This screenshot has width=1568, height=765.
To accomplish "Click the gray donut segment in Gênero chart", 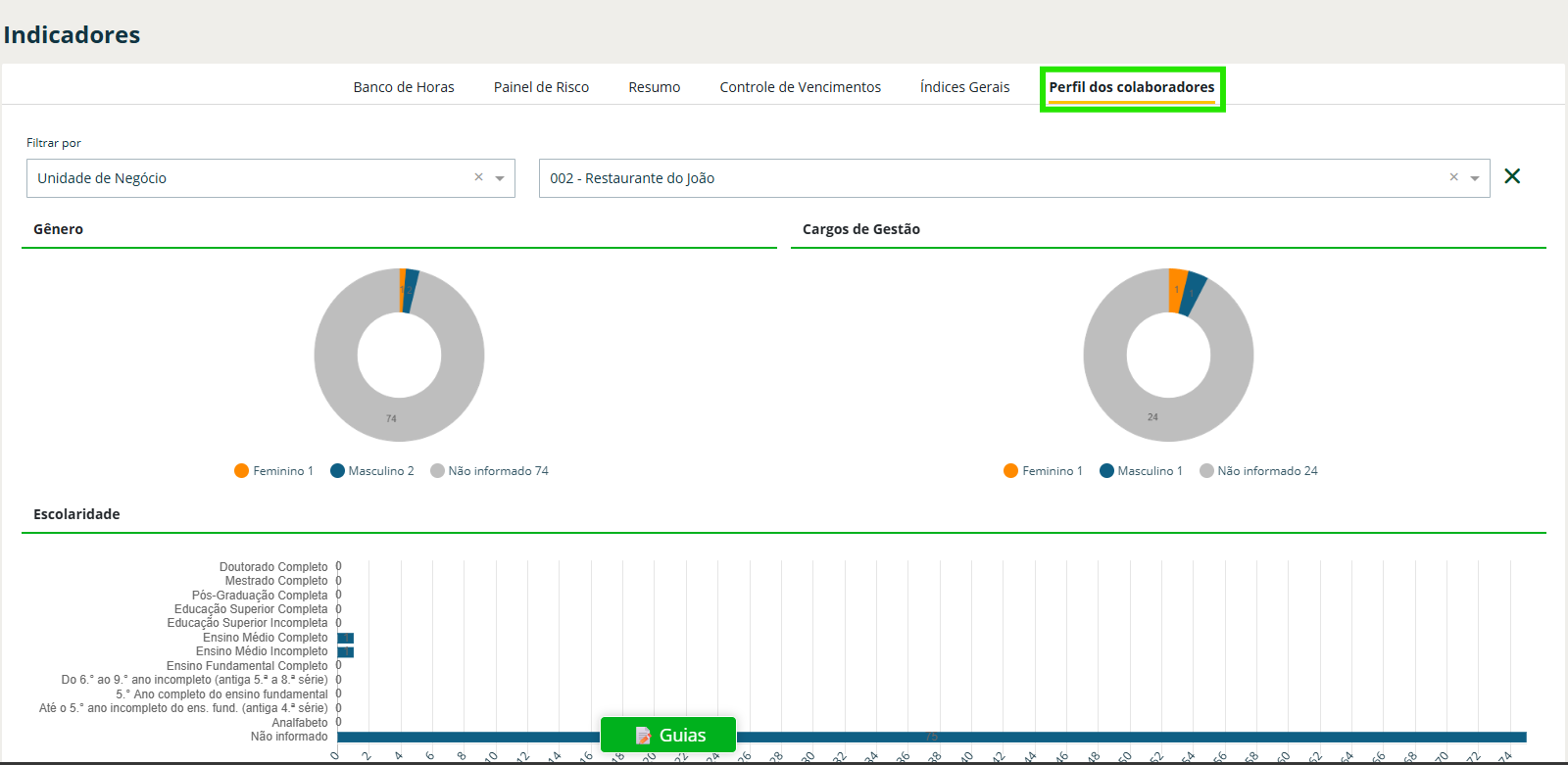I will 391,418.
